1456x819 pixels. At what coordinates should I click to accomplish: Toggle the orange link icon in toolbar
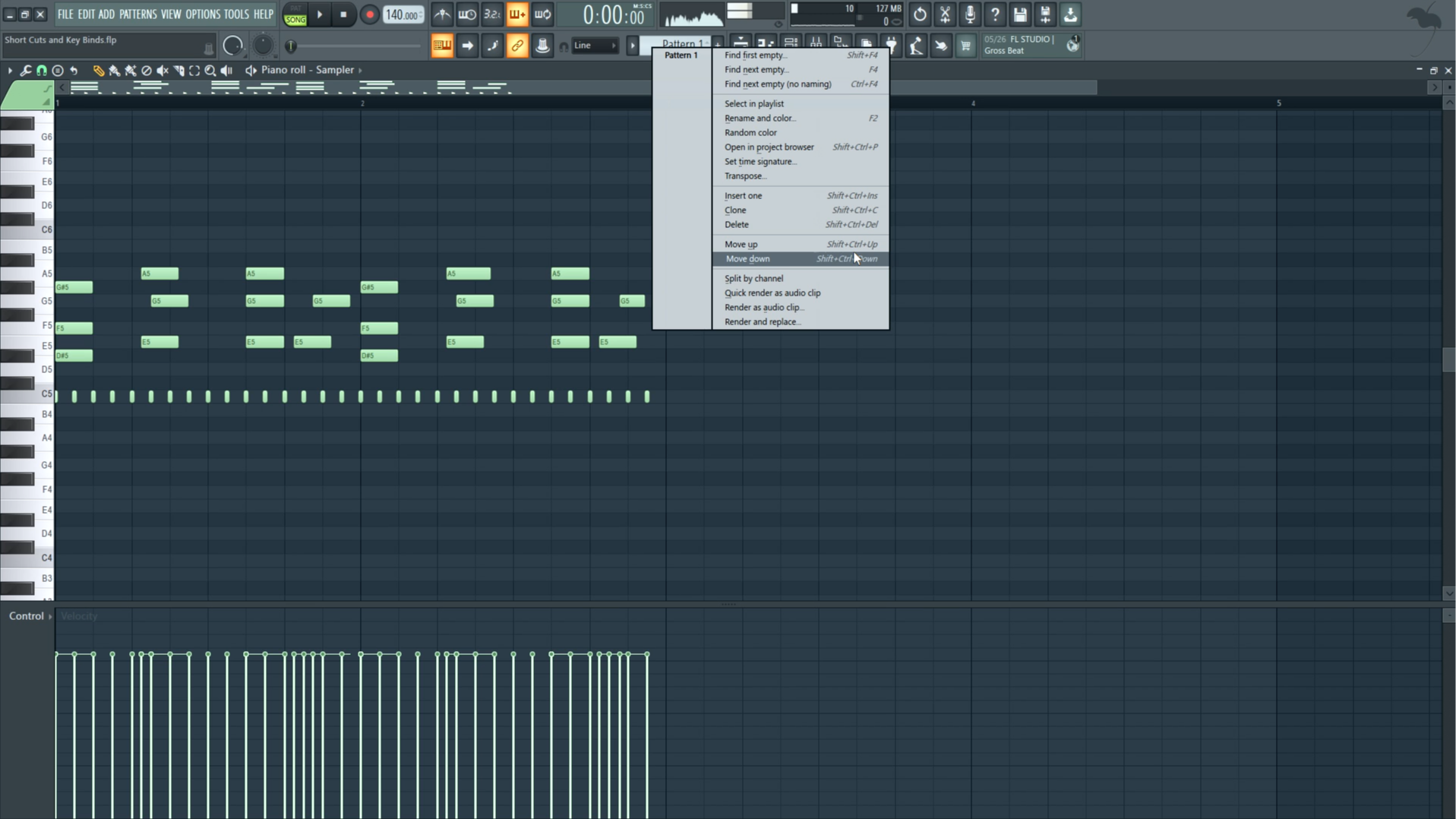517,46
